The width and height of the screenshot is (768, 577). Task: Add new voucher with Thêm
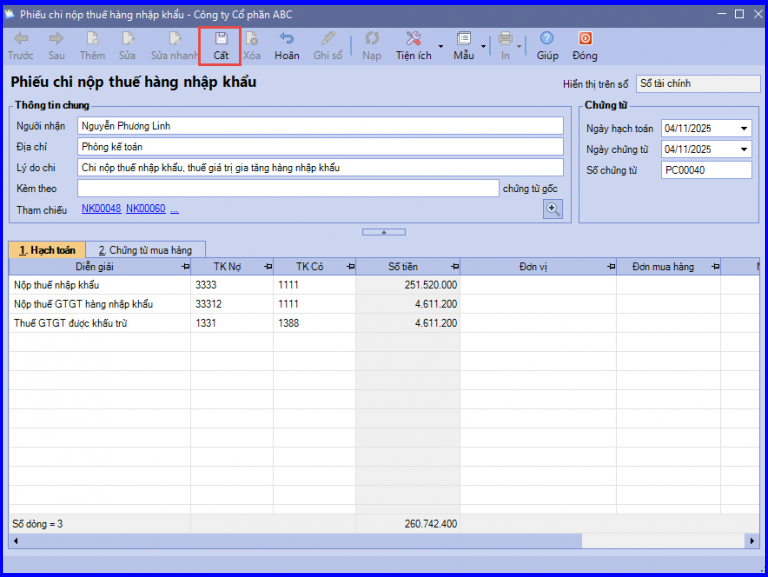pyautogui.click(x=92, y=46)
